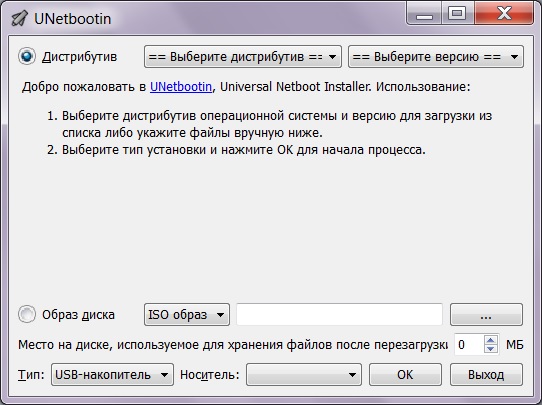Open the Тип USB-накопитель dropdown

(112, 375)
